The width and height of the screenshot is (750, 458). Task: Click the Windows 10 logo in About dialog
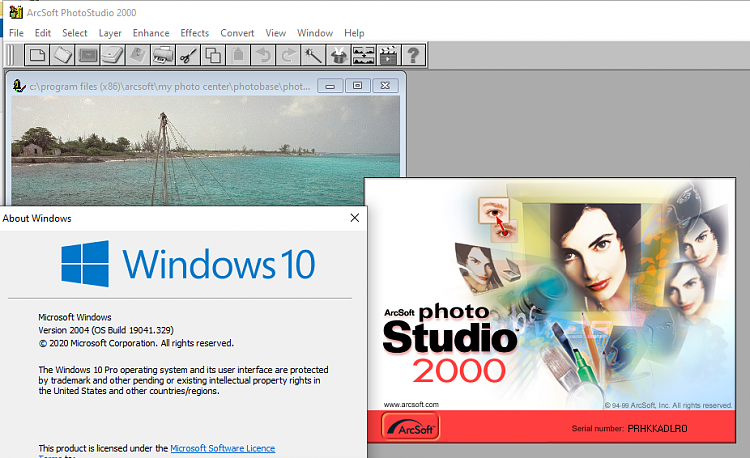[188, 263]
